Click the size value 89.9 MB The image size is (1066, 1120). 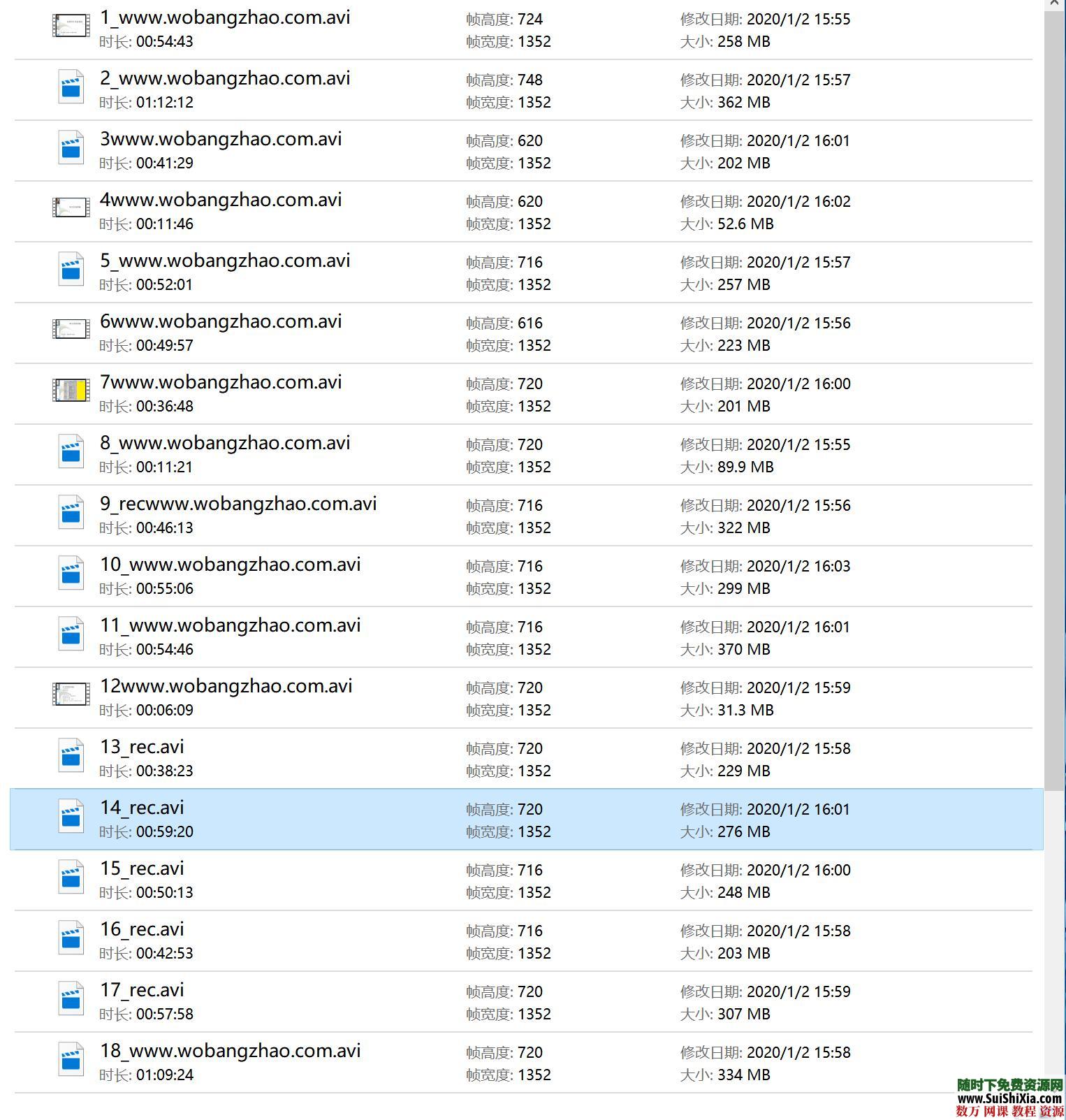pos(745,467)
